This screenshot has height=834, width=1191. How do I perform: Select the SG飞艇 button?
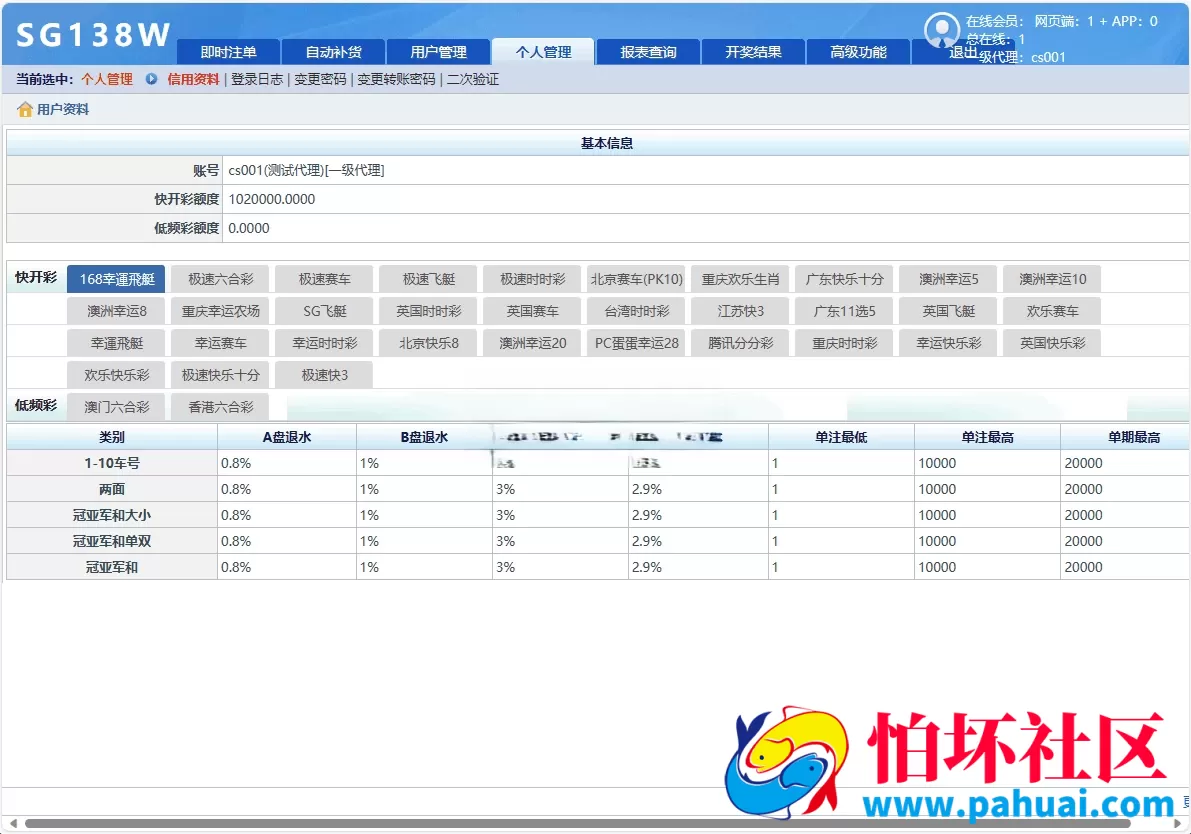point(324,311)
